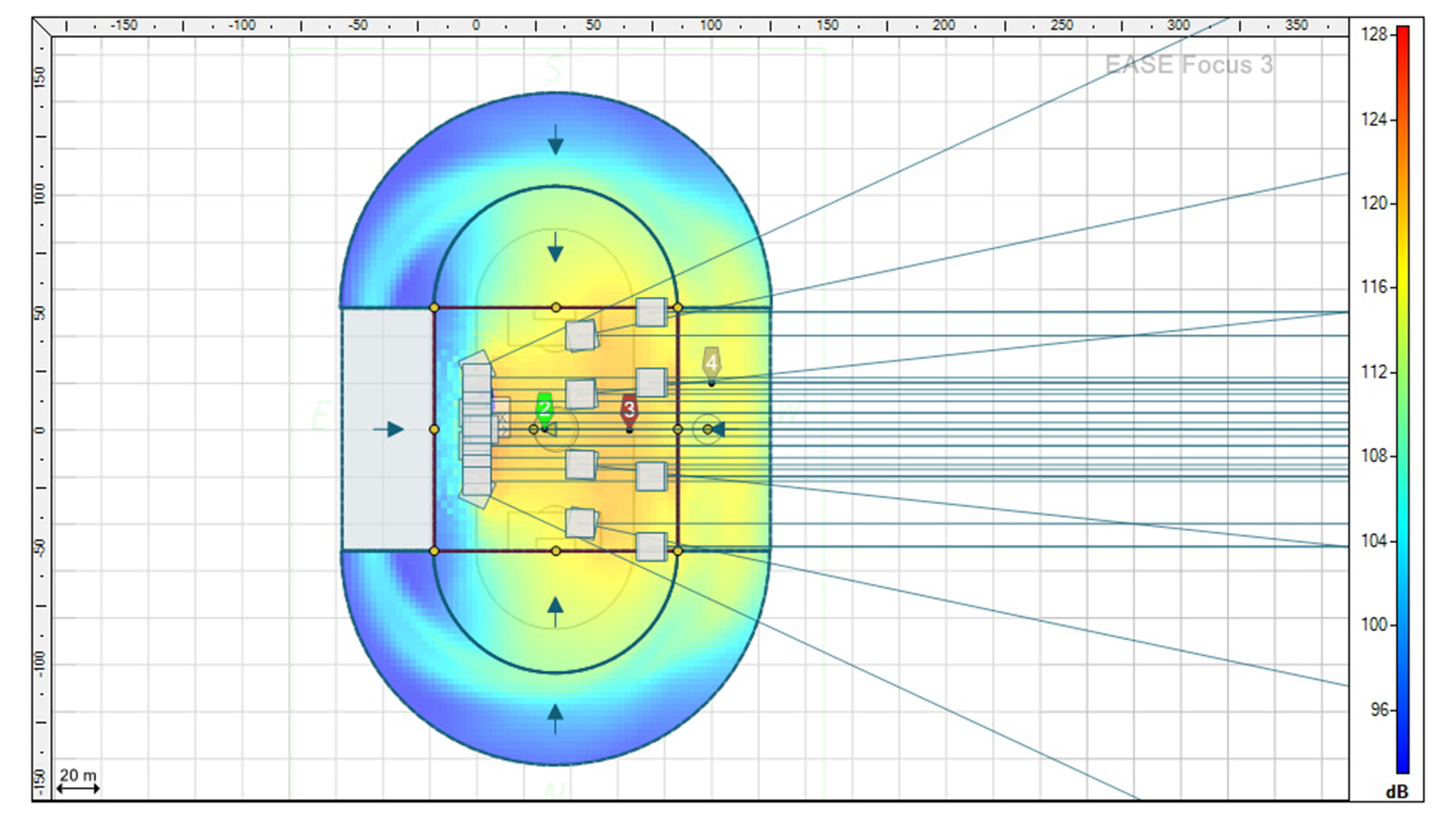
Task: Select the red receiver marker 3
Action: [628, 409]
